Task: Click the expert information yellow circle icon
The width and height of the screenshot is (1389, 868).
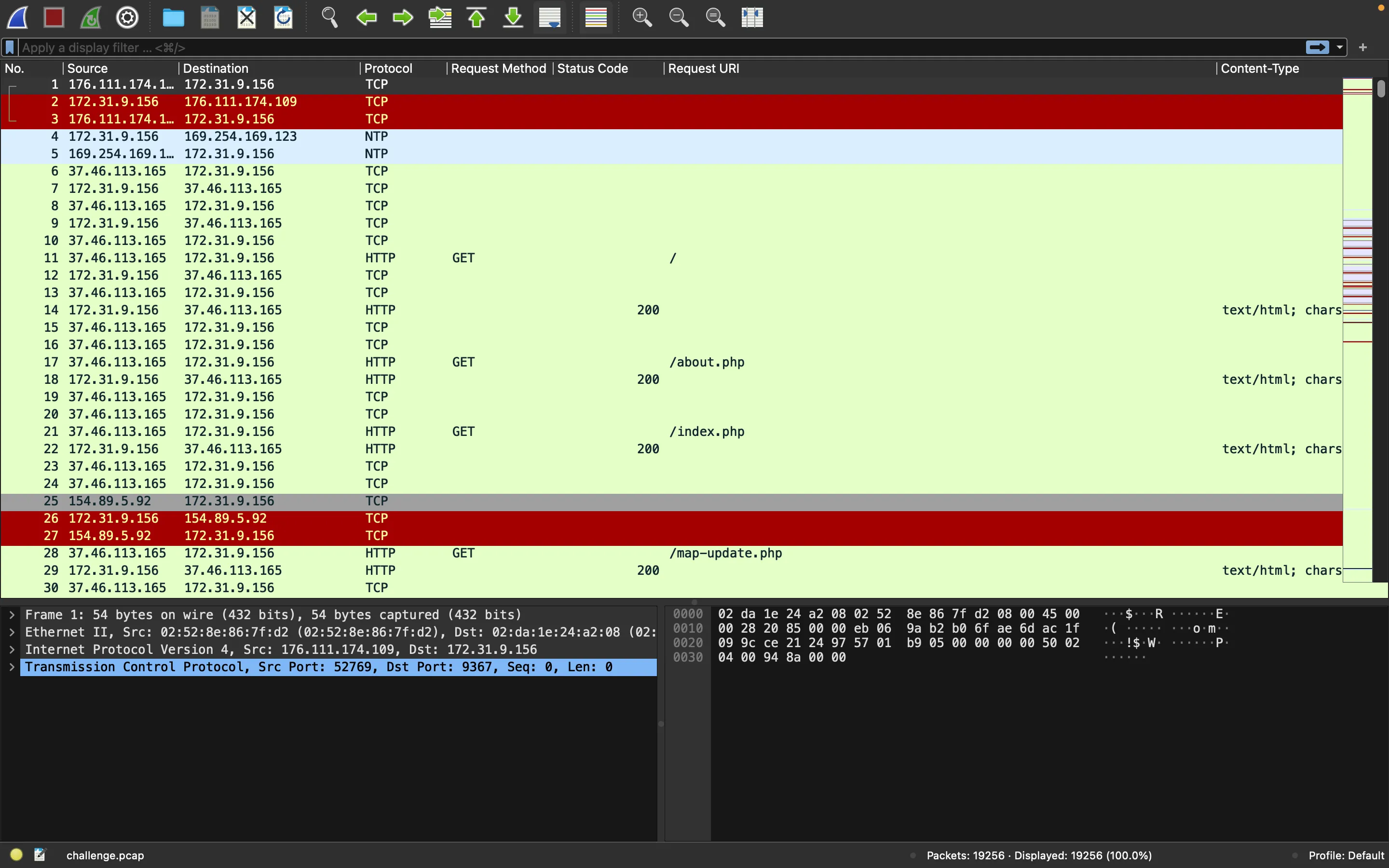Action: [x=16, y=855]
